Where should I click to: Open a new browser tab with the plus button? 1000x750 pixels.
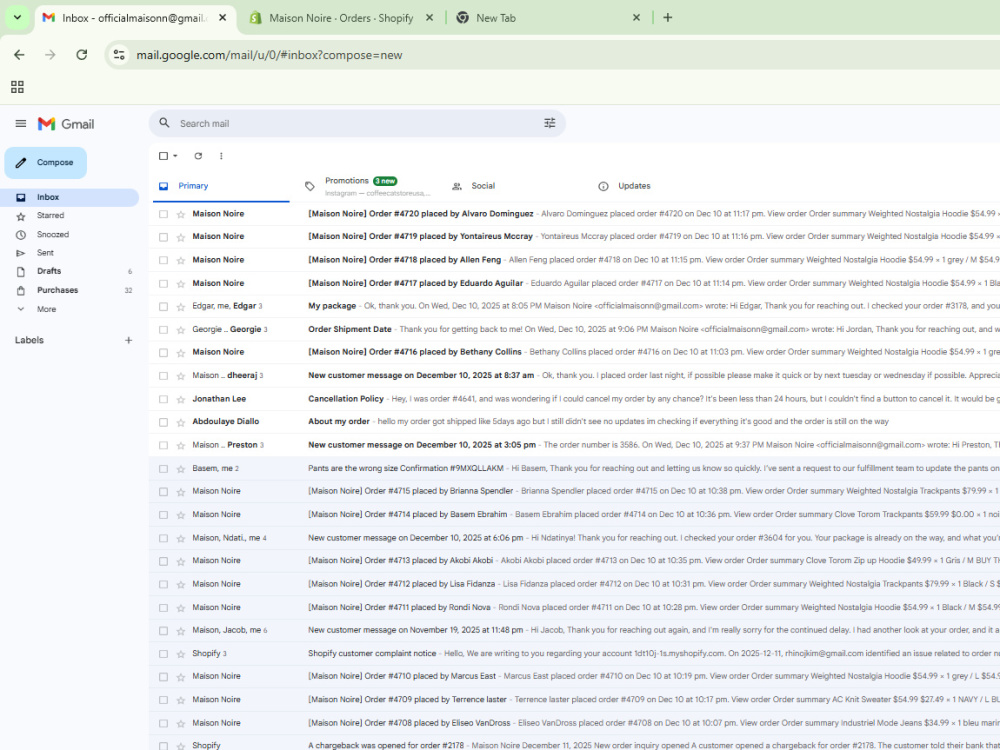(x=668, y=18)
